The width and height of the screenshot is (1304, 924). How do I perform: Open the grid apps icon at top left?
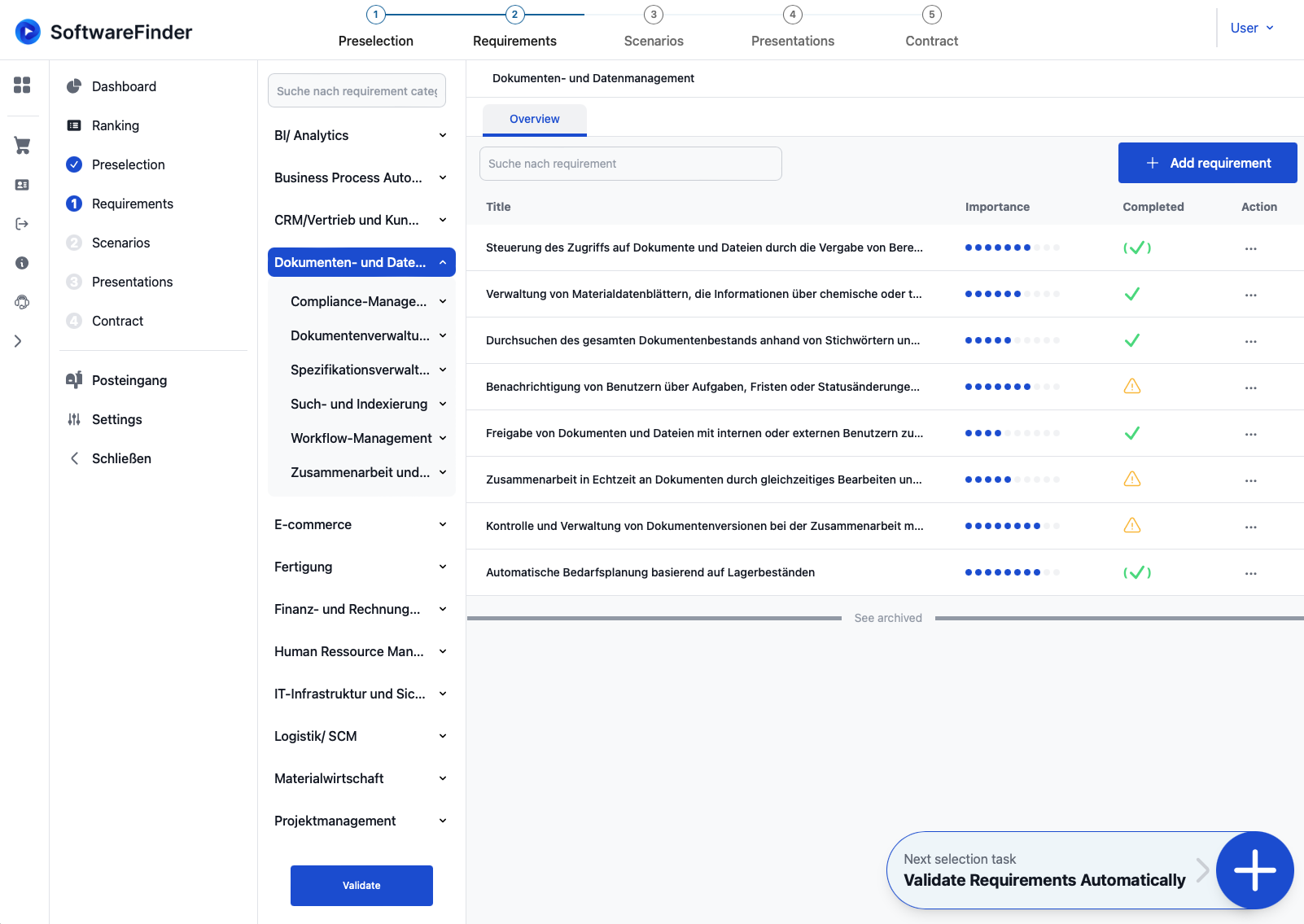22,85
